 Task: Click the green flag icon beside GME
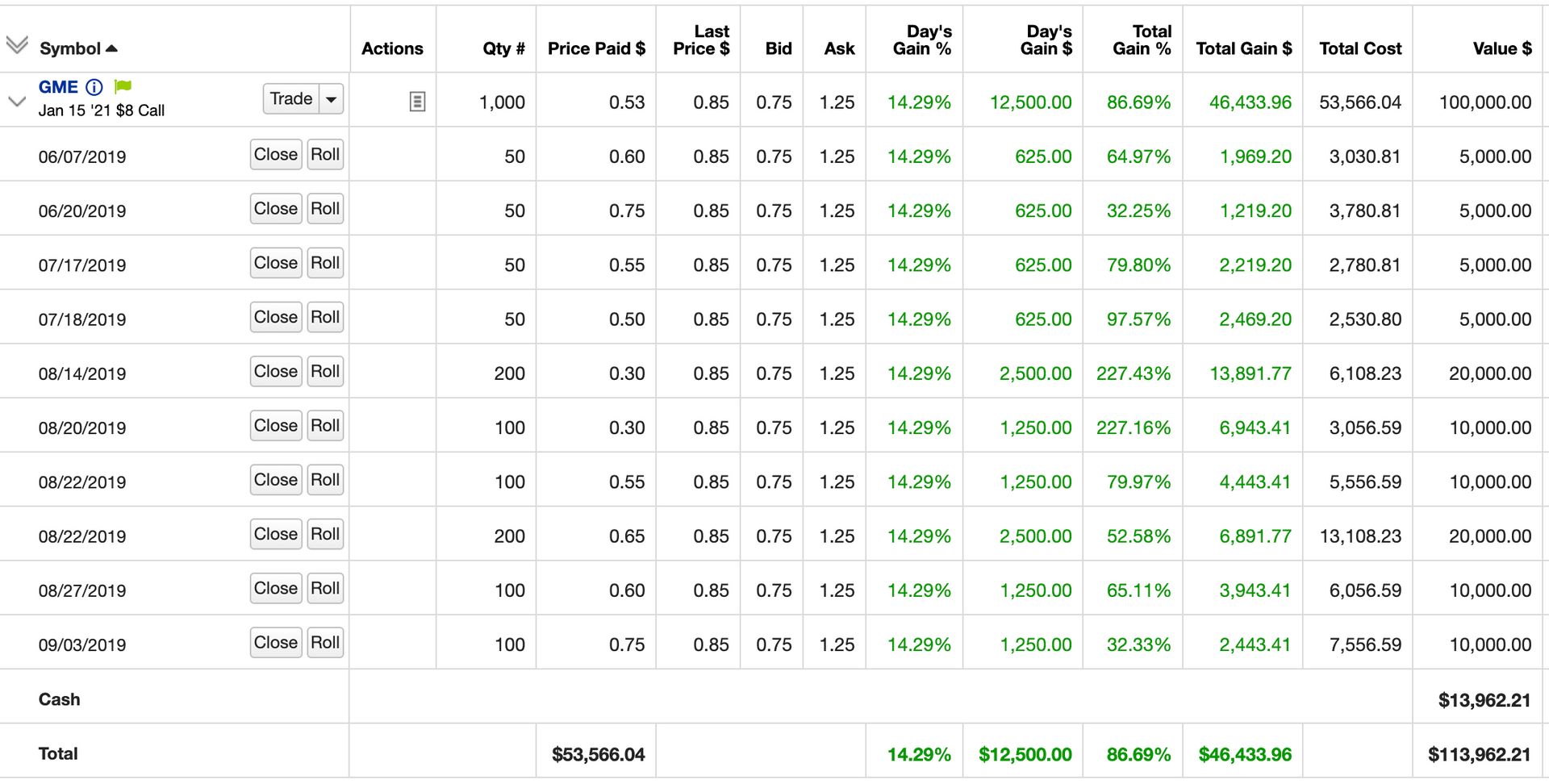pos(123,86)
